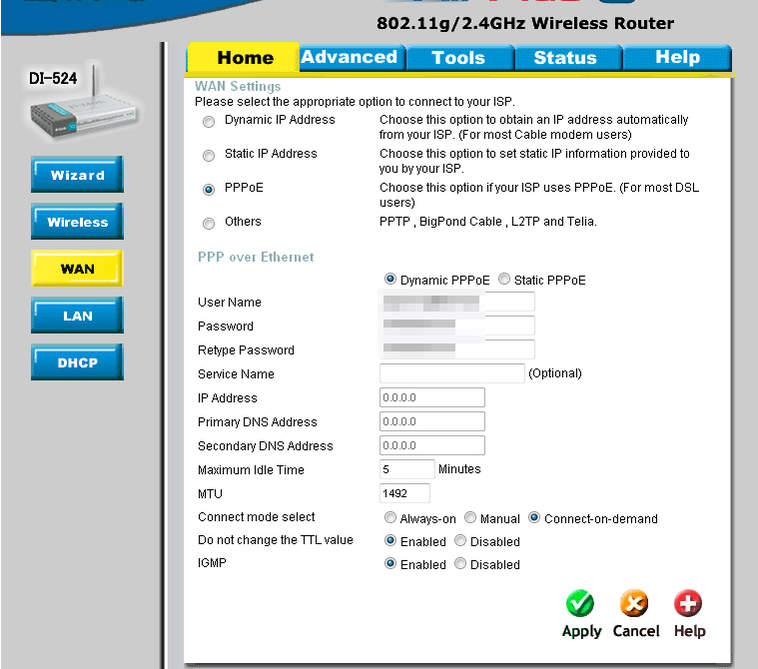The image size is (758, 669).
Task: Open the DHCP settings page
Action: pos(77,363)
